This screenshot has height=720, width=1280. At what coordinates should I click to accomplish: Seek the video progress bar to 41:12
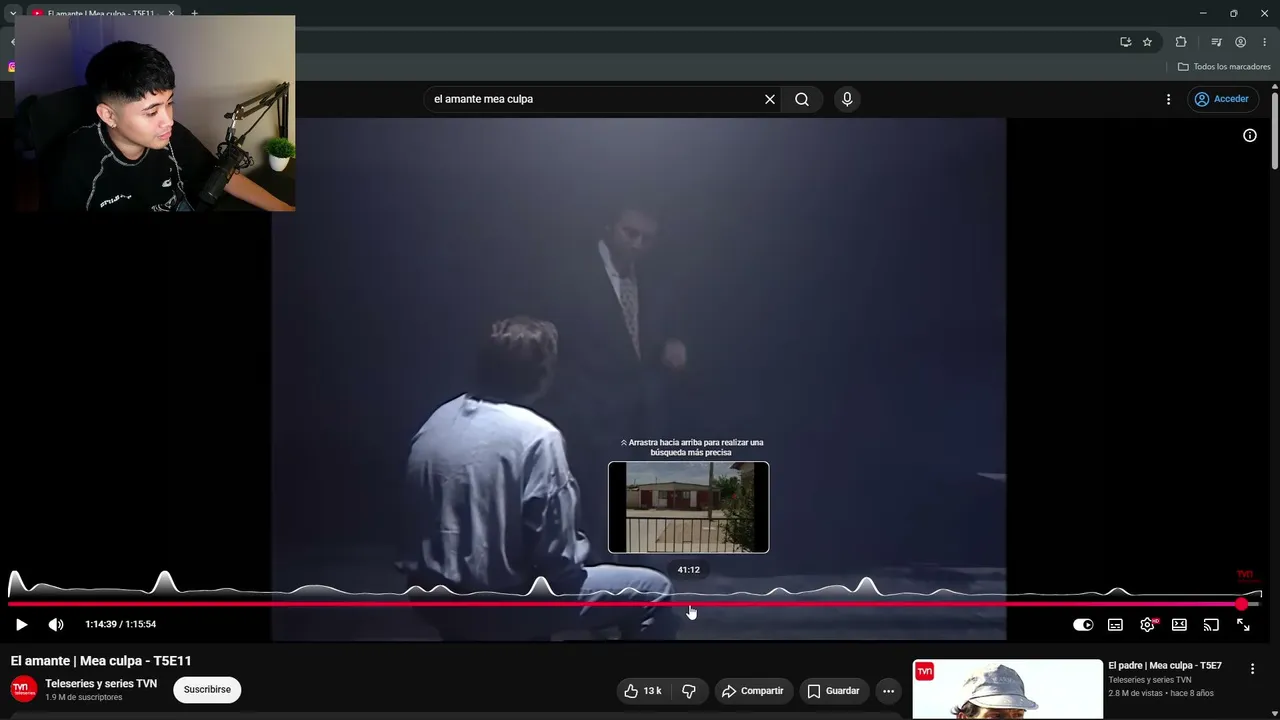(689, 604)
